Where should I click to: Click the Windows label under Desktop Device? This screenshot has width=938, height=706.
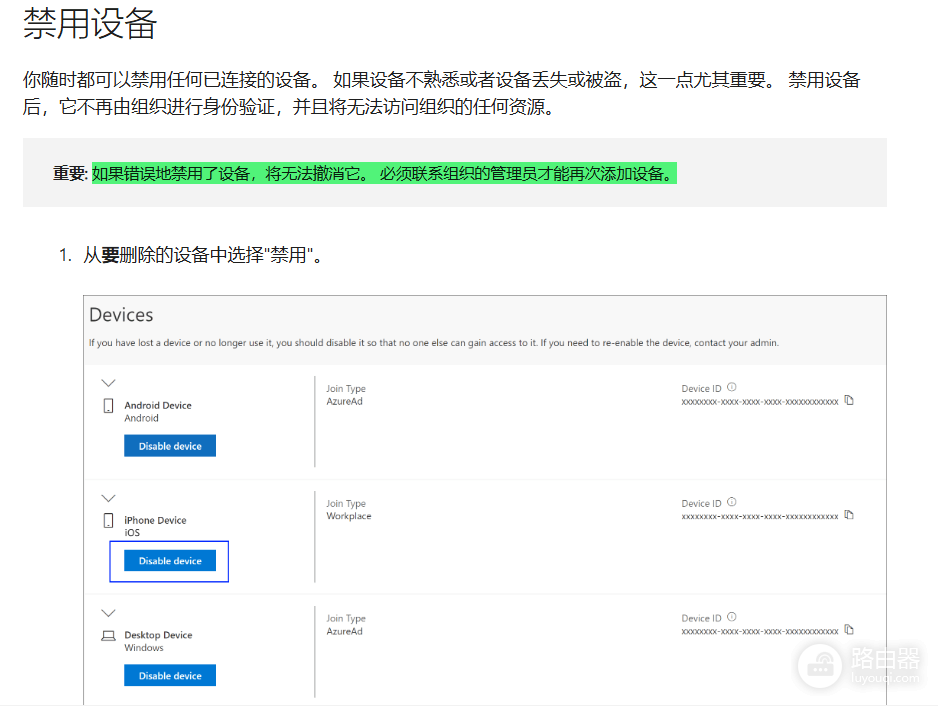coord(144,647)
